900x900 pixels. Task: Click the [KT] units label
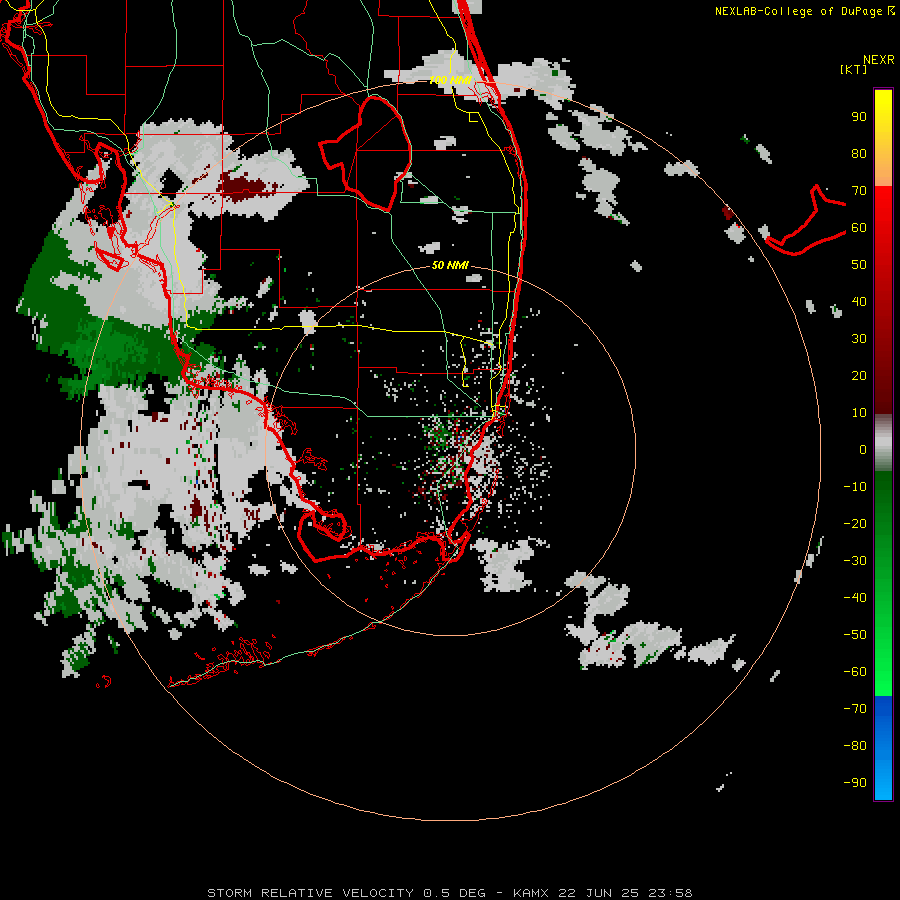tap(853, 69)
